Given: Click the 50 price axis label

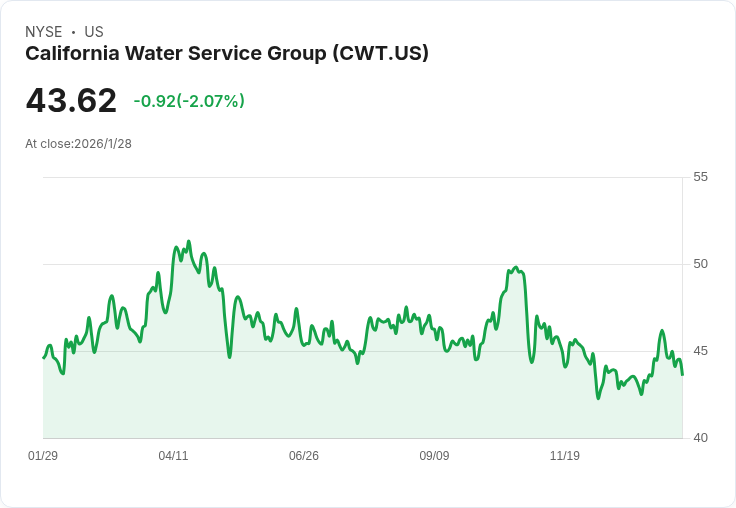Looking at the screenshot, I should 700,264.
